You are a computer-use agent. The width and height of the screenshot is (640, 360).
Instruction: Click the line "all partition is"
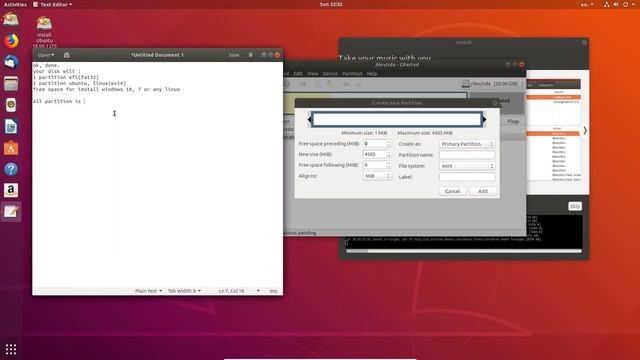pyautogui.click(x=57, y=101)
